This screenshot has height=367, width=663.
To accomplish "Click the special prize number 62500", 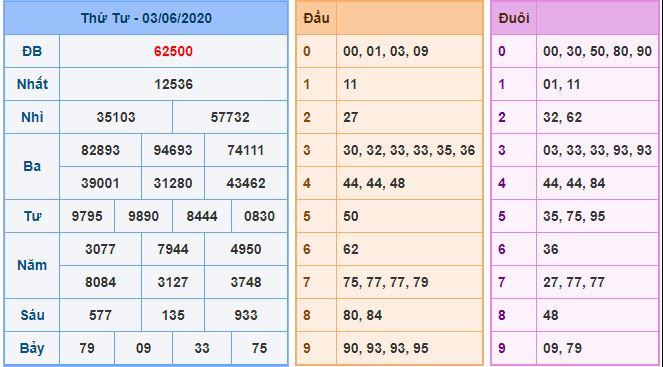I will tap(173, 51).
